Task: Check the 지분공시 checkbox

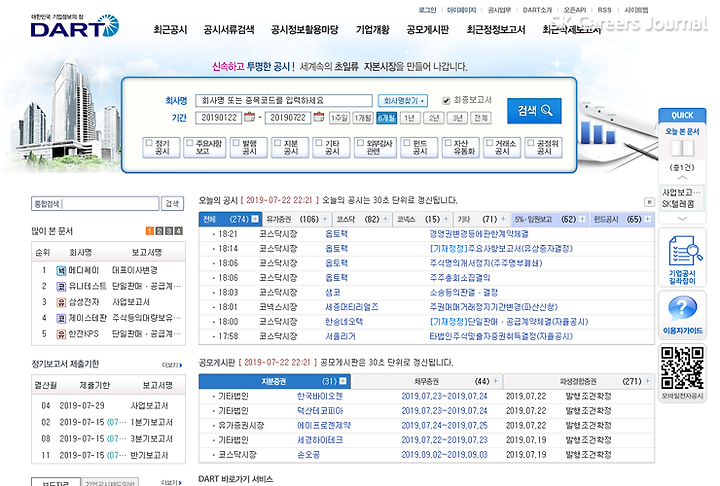Action: (277, 143)
